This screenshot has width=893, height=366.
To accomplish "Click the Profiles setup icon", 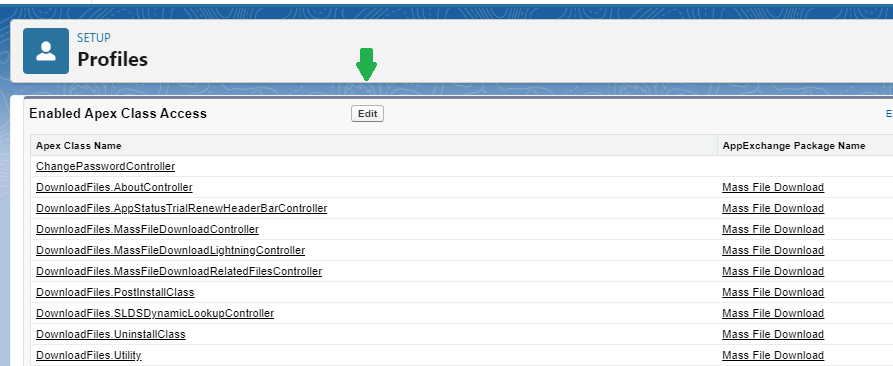I will click(46, 51).
